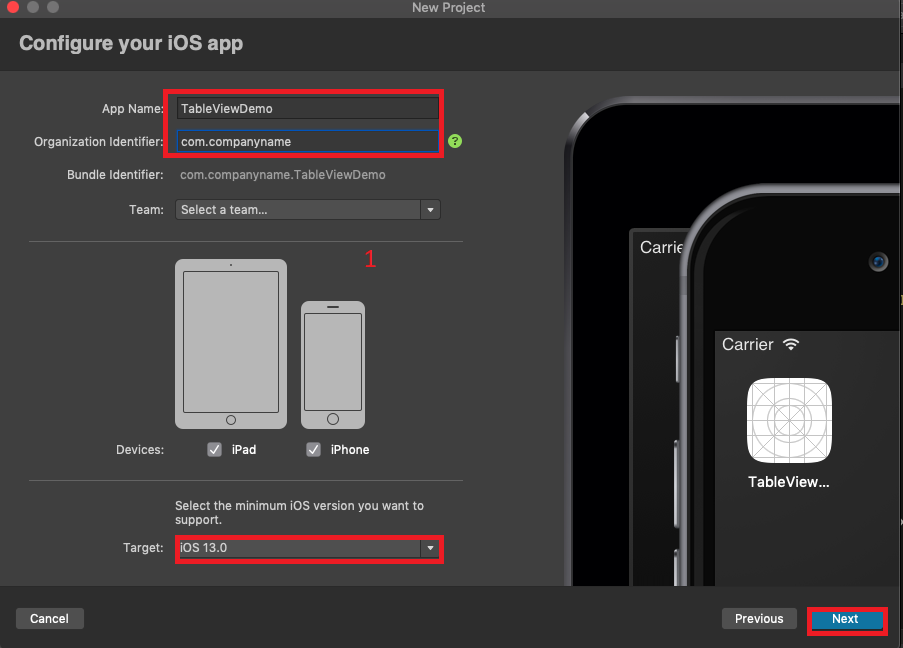Expand the Target iOS 13.0 dropdown
Image resolution: width=903 pixels, height=648 pixels.
[300, 548]
